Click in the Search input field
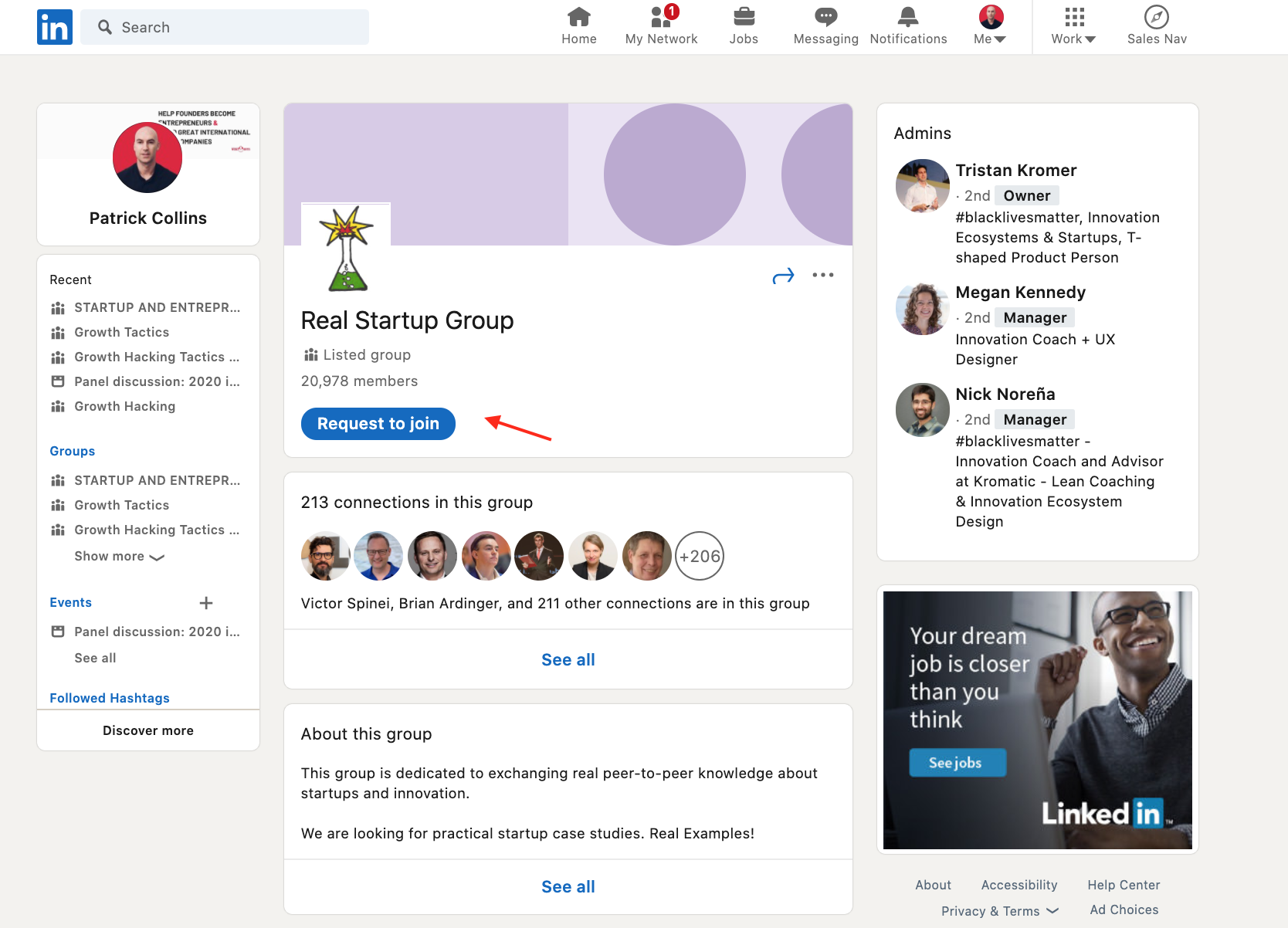The height and width of the screenshot is (928, 1288). pos(225,27)
